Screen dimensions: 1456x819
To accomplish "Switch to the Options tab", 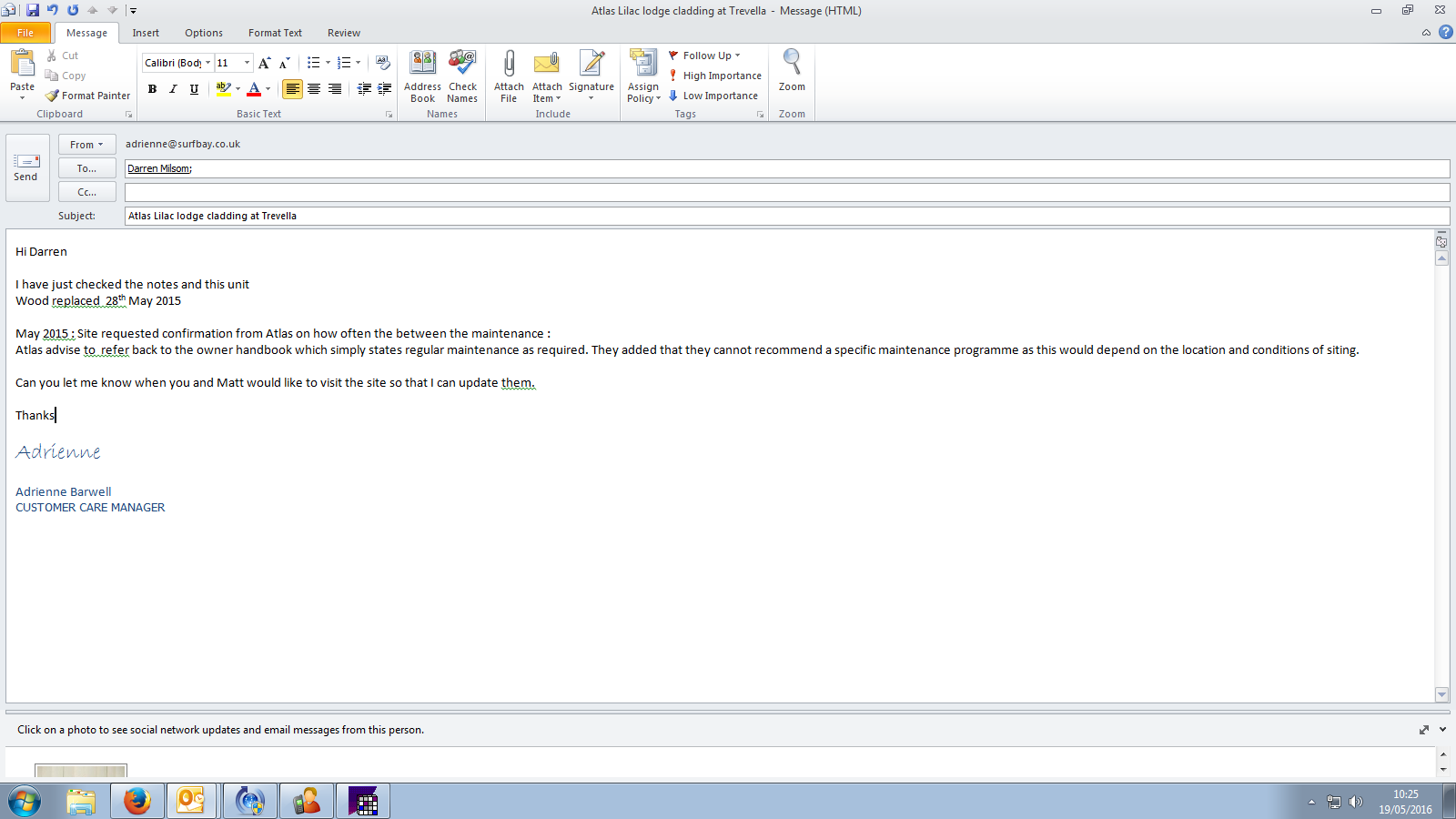I will 204,33.
